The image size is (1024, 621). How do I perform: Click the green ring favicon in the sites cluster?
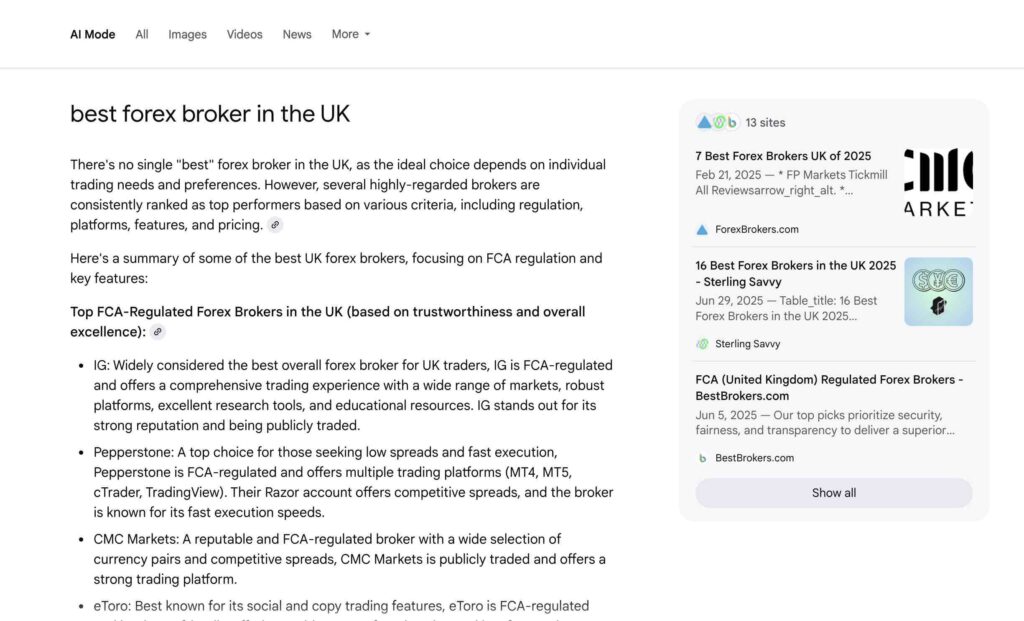pos(718,121)
